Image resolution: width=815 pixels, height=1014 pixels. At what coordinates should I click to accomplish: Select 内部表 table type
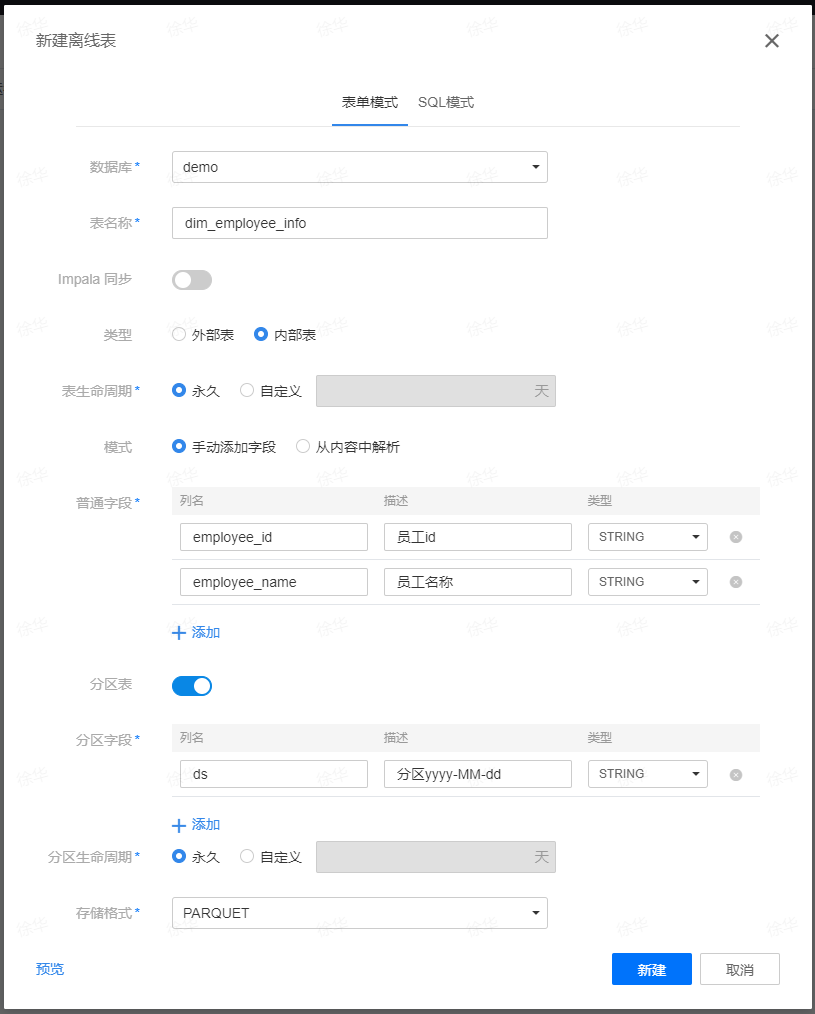(285, 335)
